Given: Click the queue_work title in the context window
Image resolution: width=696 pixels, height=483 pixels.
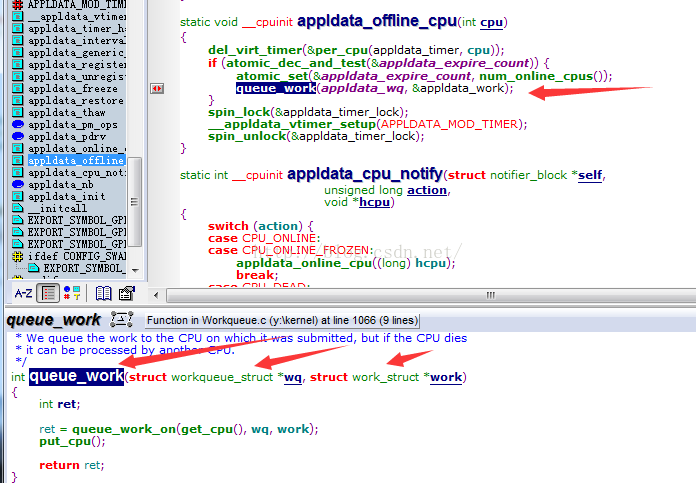Looking at the screenshot, I should tap(54, 320).
